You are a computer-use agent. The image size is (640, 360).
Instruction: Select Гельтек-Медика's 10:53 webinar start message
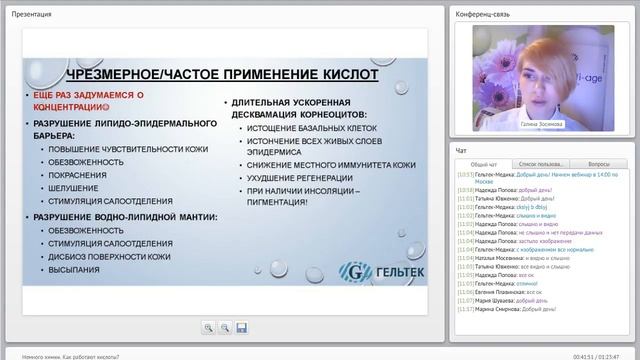pos(538,178)
